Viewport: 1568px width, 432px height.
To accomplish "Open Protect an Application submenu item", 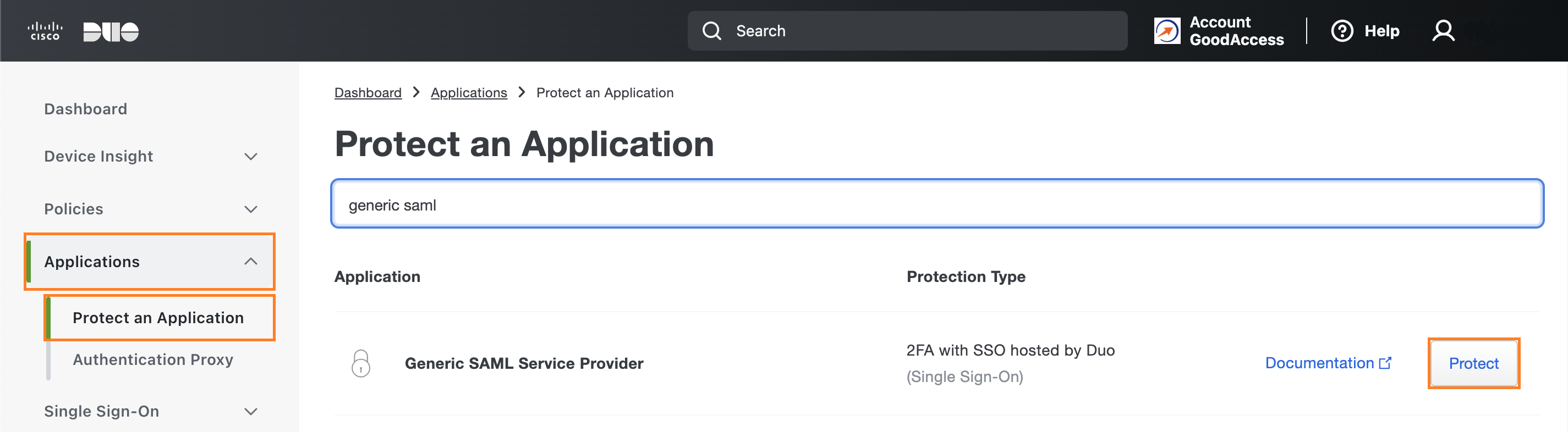I will coord(158,318).
